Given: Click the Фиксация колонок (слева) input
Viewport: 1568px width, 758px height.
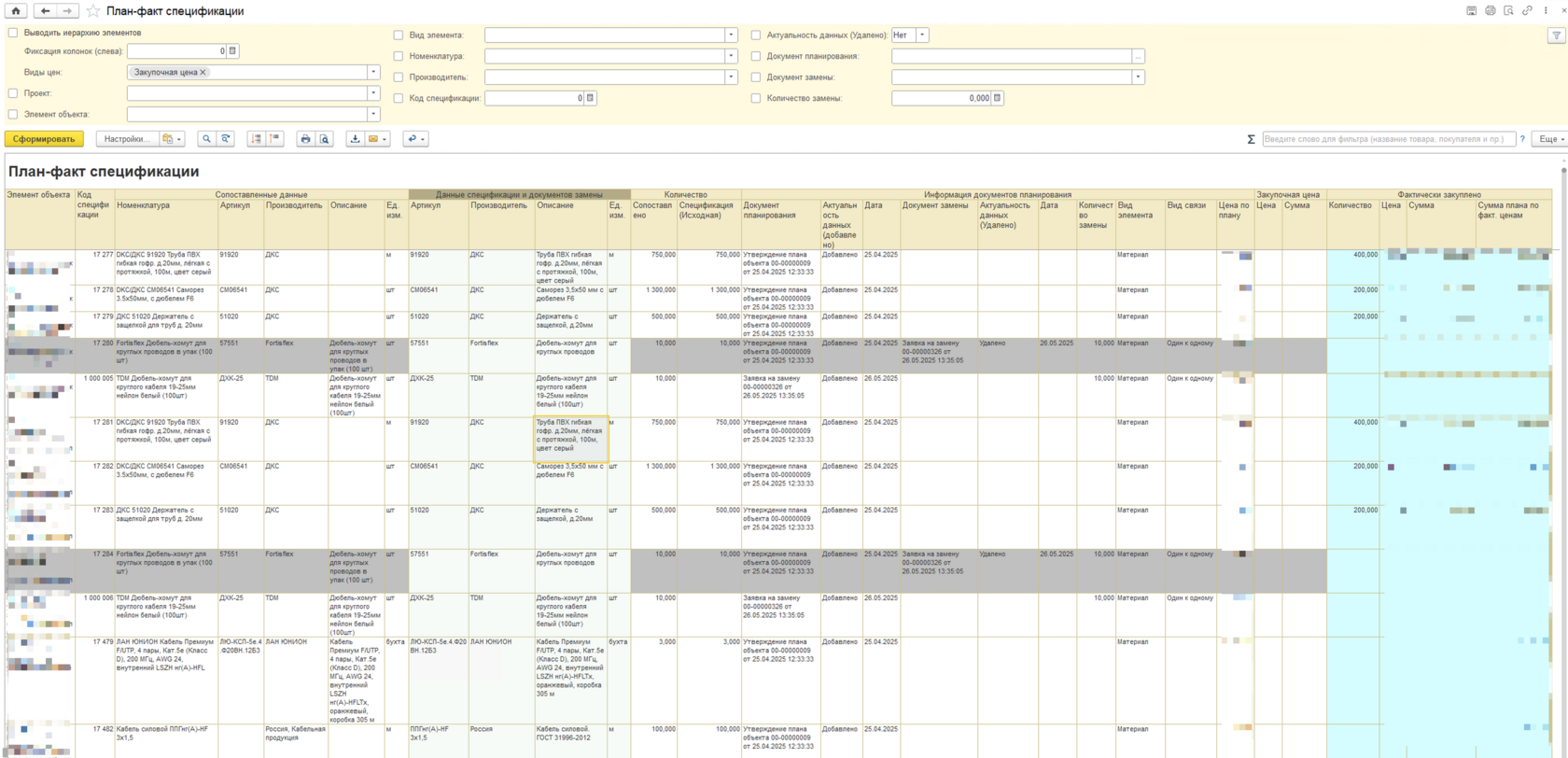Looking at the screenshot, I should coord(177,51).
